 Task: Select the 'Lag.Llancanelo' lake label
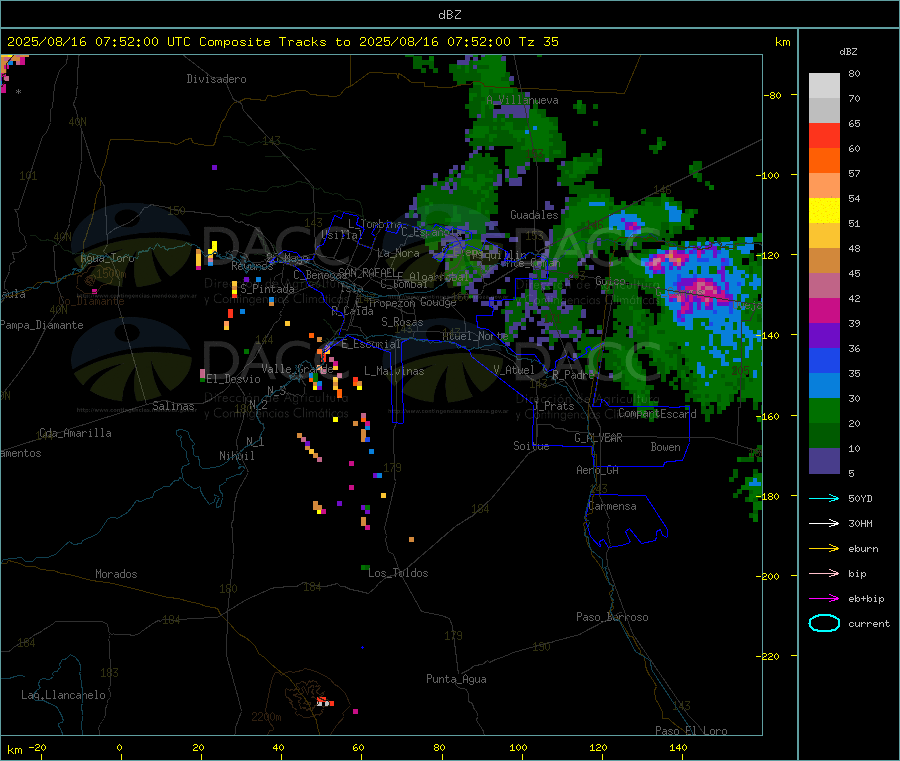point(64,695)
